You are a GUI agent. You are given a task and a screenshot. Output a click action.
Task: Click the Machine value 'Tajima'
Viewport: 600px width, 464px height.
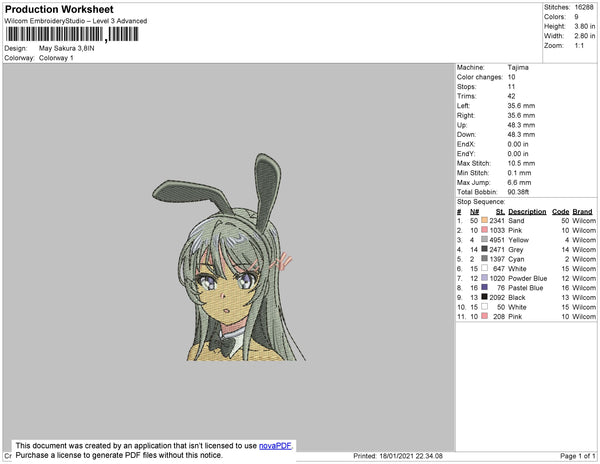pos(518,67)
